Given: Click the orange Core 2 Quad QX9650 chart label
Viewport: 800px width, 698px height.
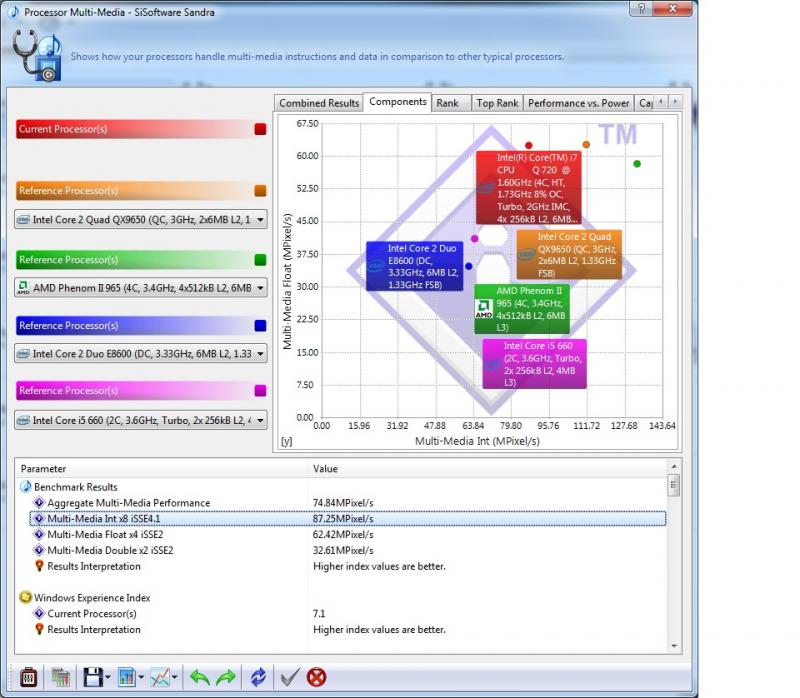Looking at the screenshot, I should point(569,254).
